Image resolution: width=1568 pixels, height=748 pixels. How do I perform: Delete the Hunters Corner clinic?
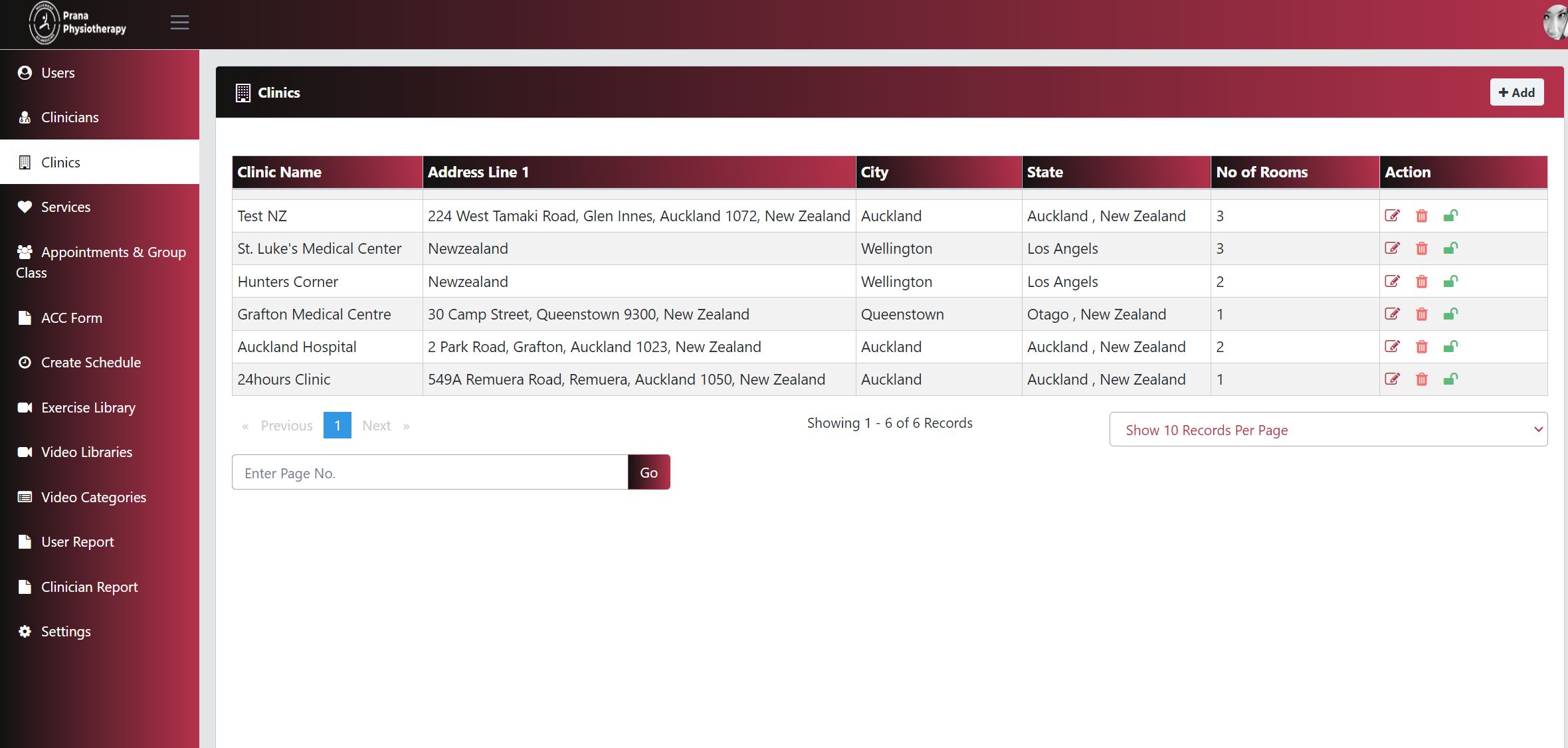pos(1421,282)
